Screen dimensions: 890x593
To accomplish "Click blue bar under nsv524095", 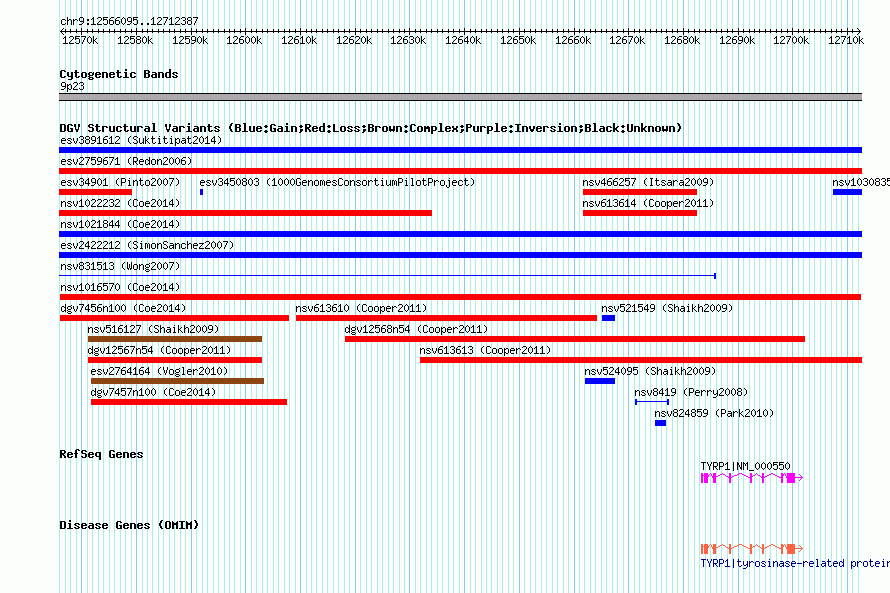I will [x=600, y=381].
